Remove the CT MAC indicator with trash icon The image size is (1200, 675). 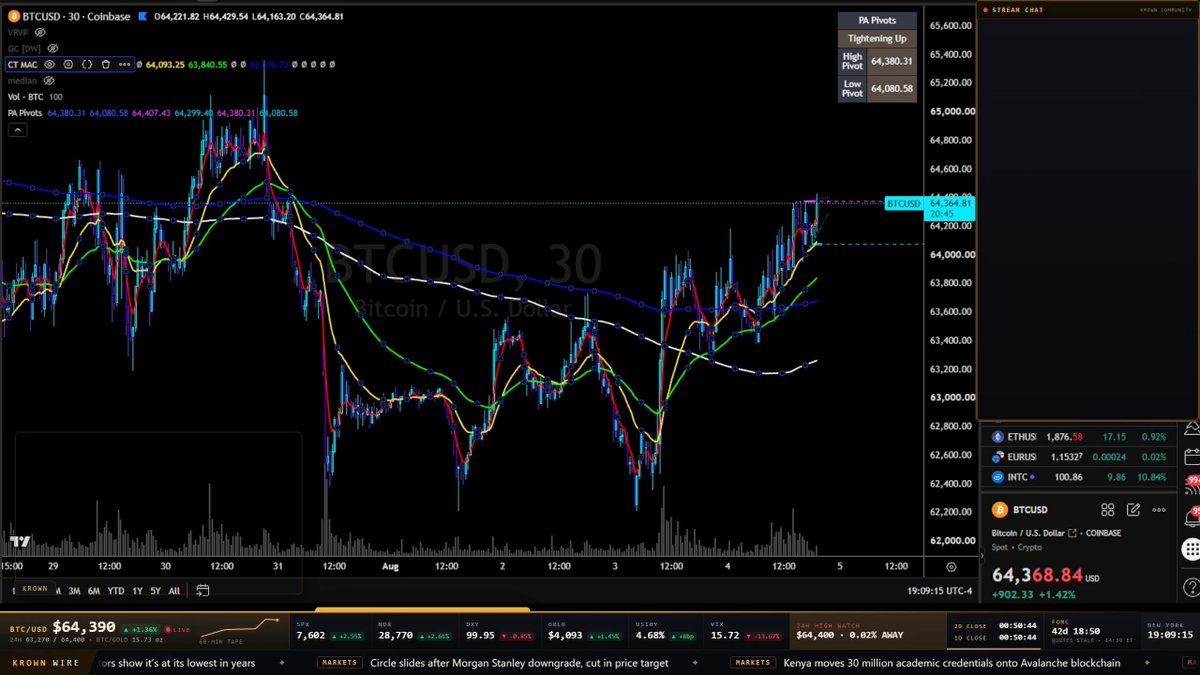pyautogui.click(x=105, y=64)
